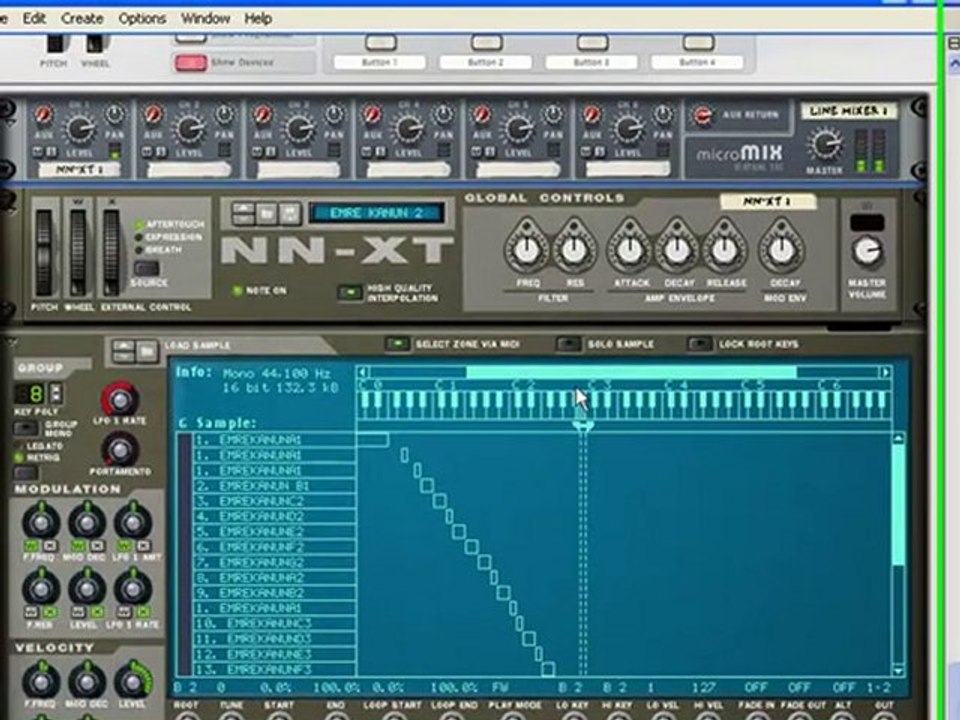
Task: Click Combinator Button 3
Action: tap(593, 43)
